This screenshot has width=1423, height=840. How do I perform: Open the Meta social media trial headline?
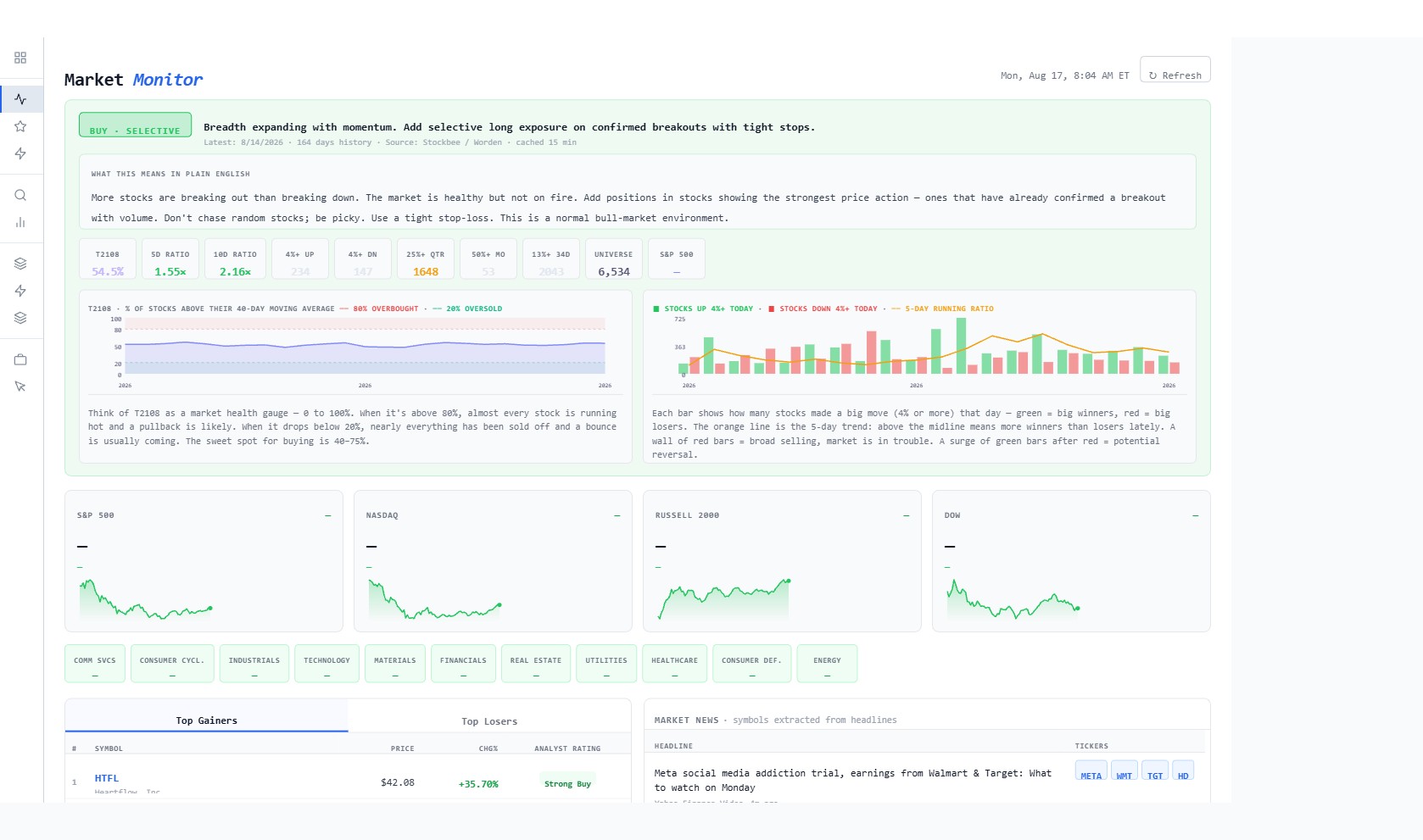click(x=852, y=780)
